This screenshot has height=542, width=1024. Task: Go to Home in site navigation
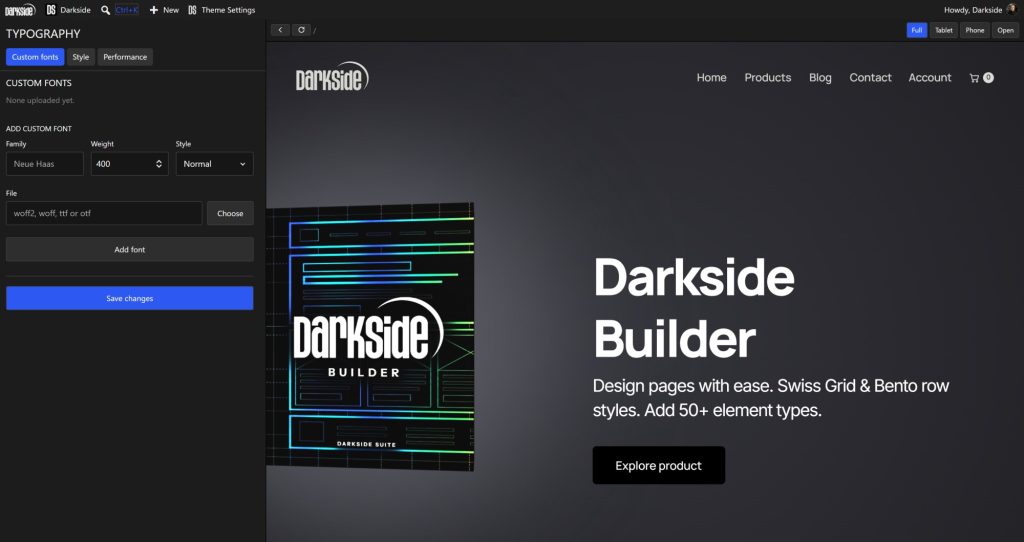point(711,77)
